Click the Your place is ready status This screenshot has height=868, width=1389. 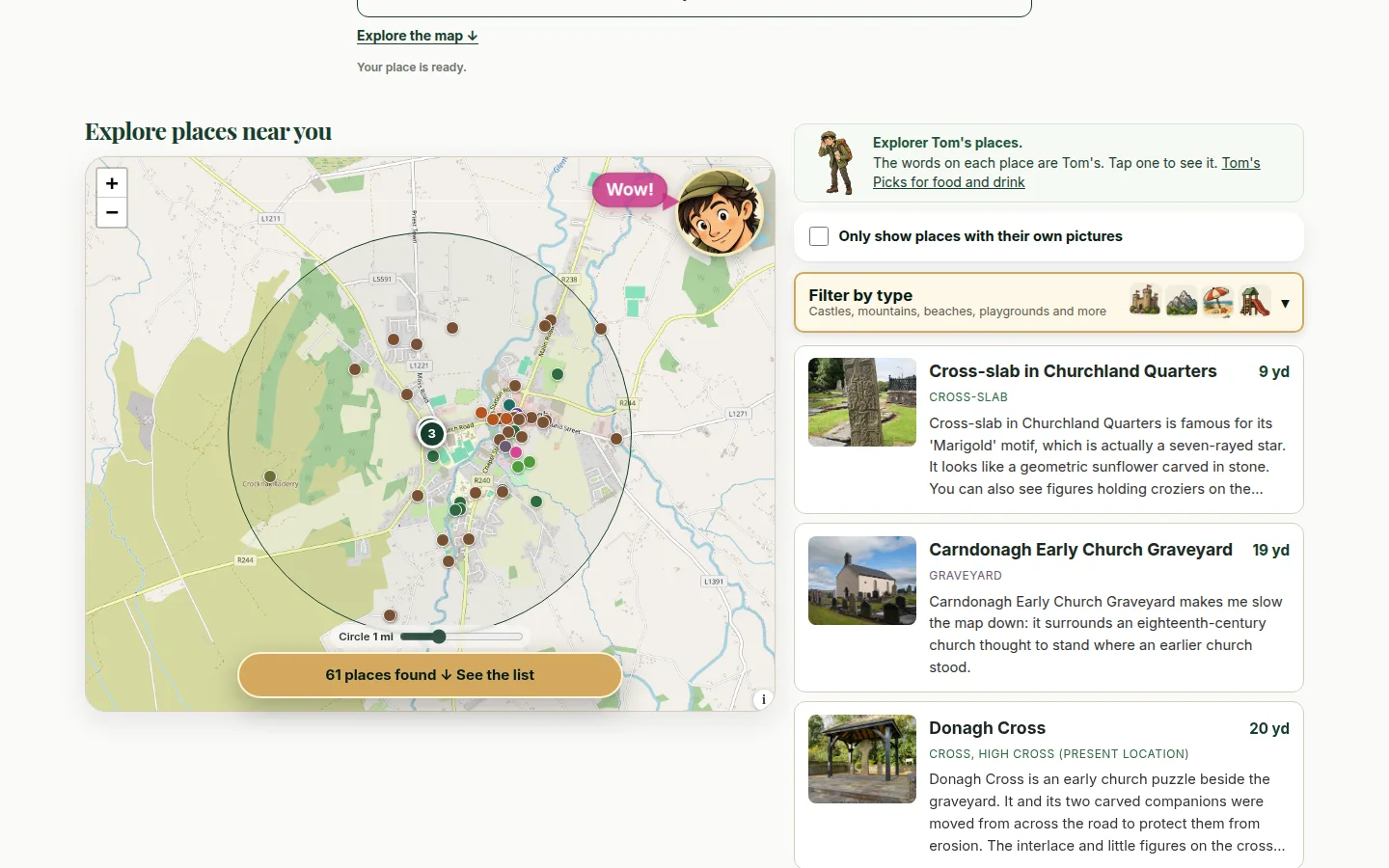[x=412, y=68]
